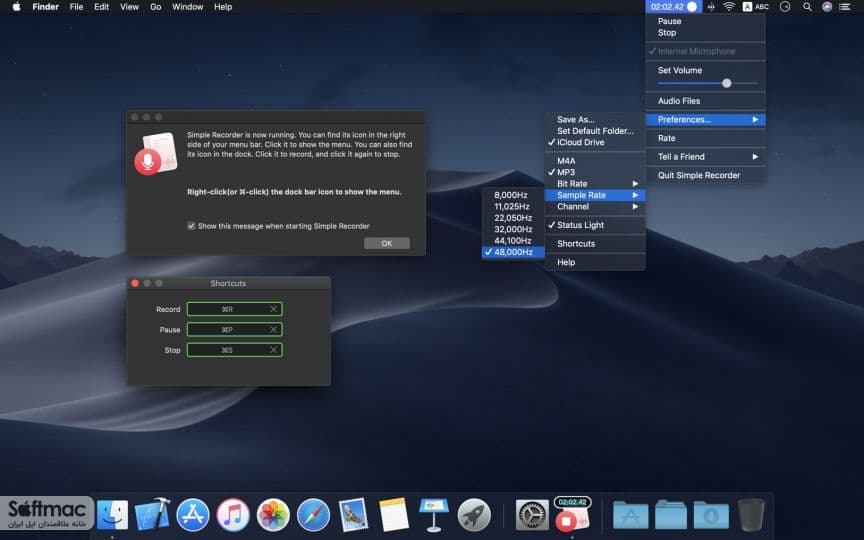Clear the Pause shortcut with X
The height and width of the screenshot is (540, 864).
tap(273, 330)
